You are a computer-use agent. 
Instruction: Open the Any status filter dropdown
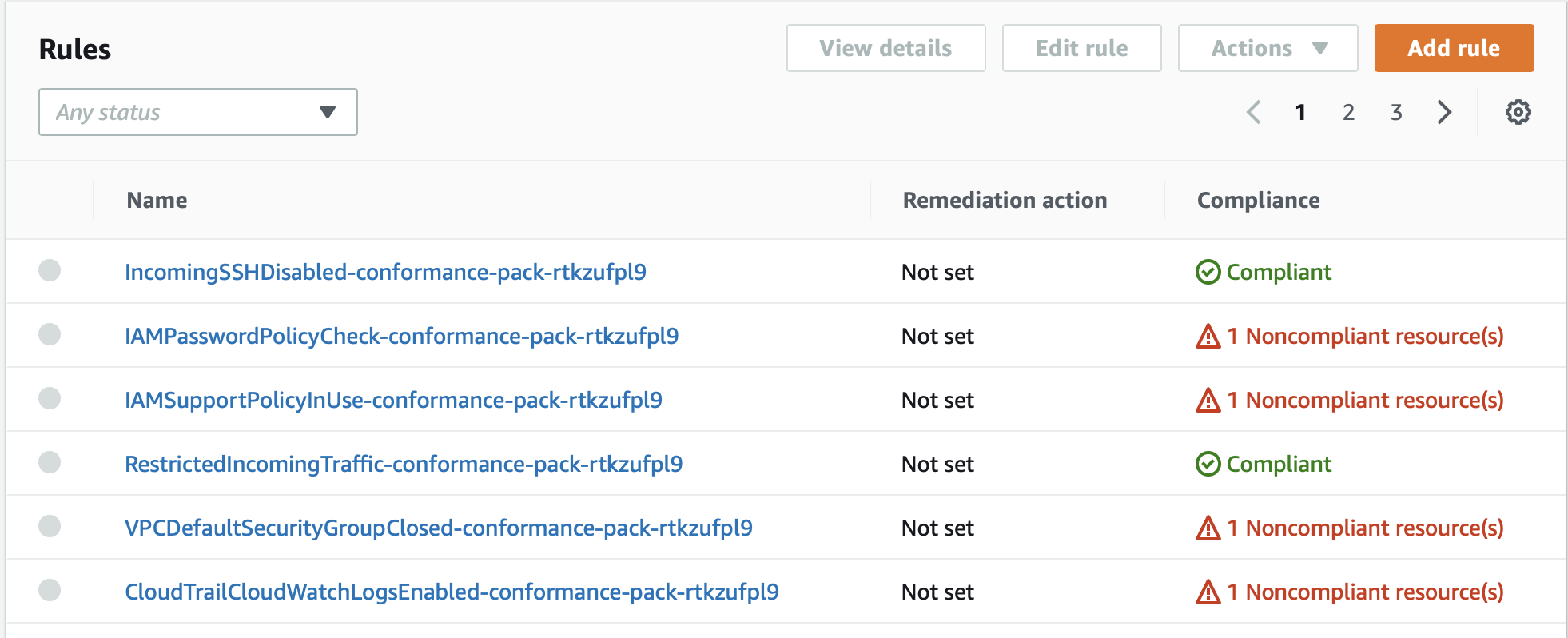(197, 112)
